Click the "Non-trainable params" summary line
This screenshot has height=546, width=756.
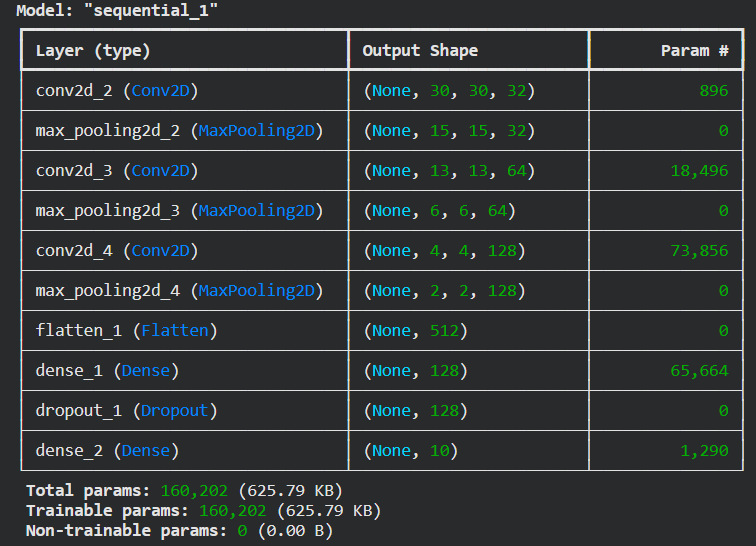[x=179, y=531]
